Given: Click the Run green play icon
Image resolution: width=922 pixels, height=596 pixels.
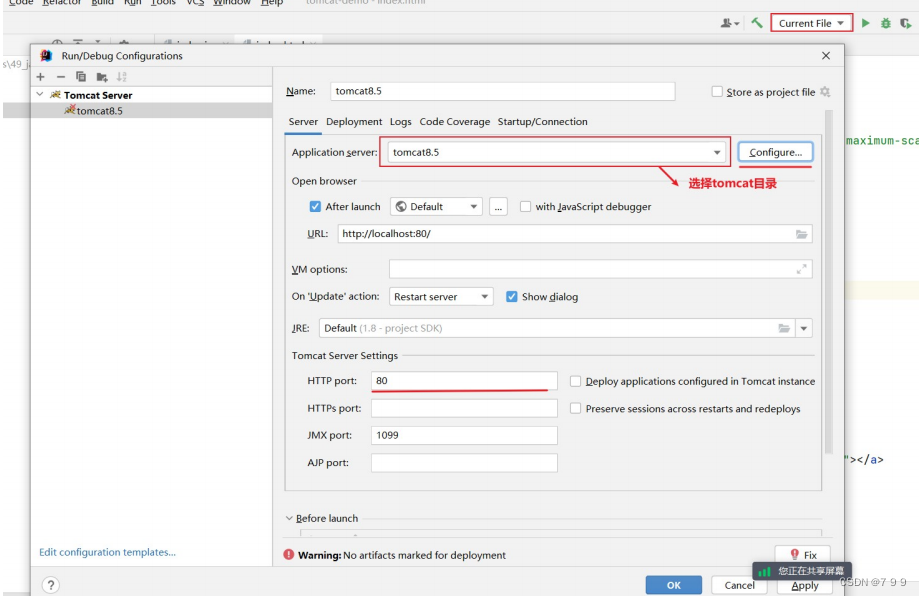Looking at the screenshot, I should 866,24.
